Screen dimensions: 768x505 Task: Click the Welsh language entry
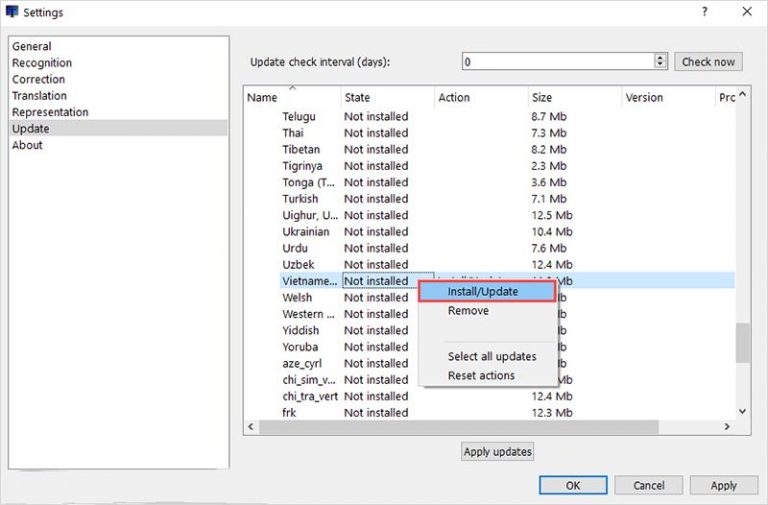[297, 298]
